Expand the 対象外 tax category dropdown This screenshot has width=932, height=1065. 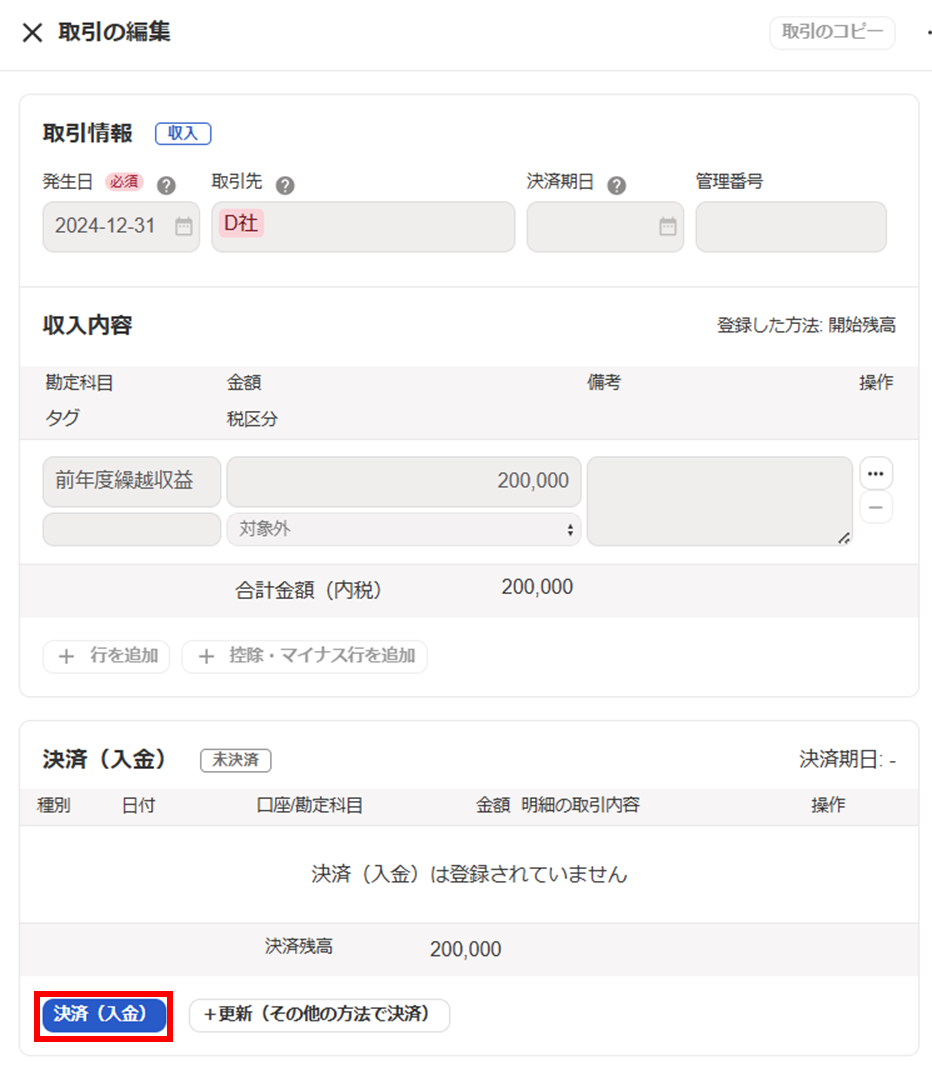coord(404,529)
